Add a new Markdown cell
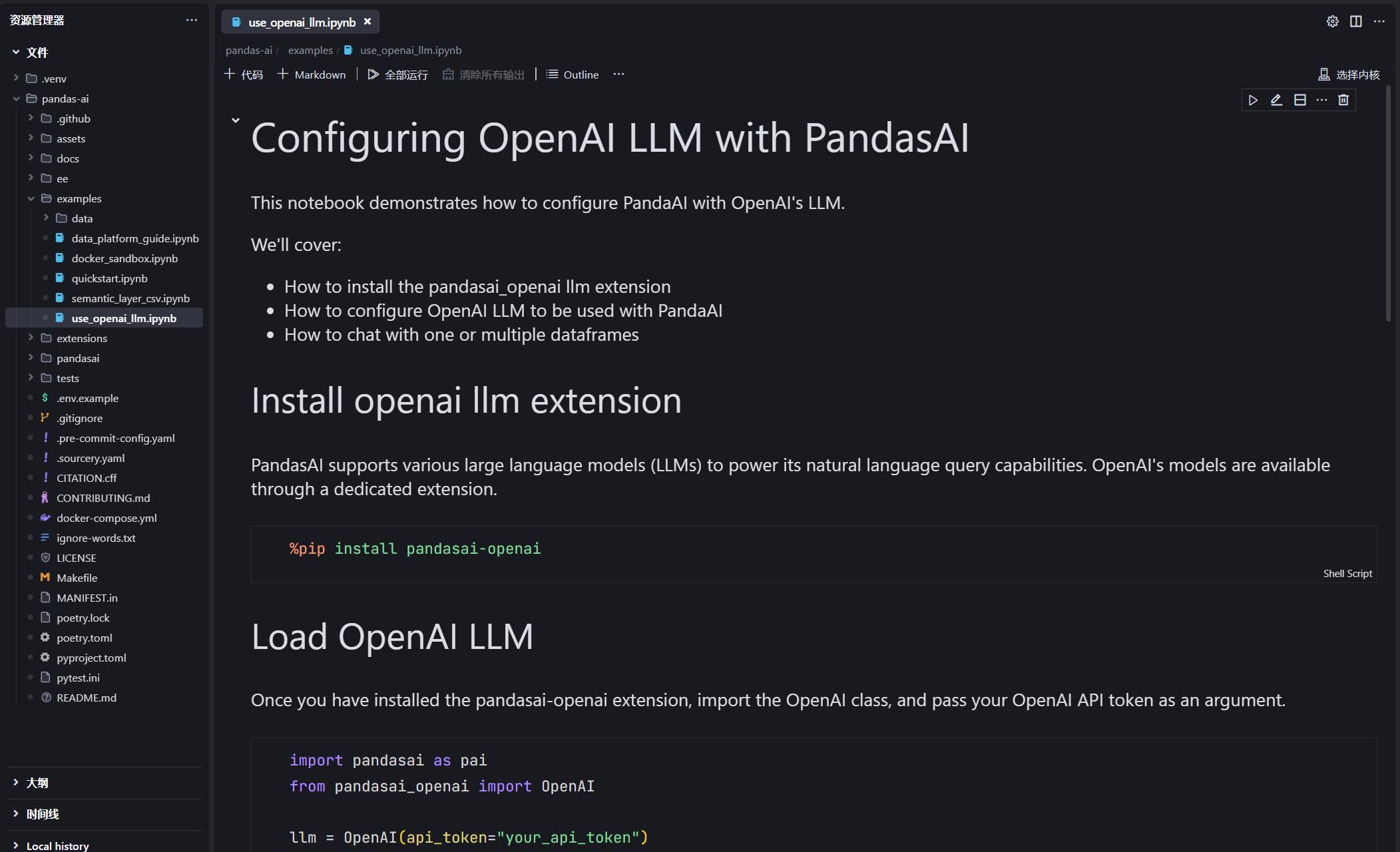Image resolution: width=1400 pixels, height=852 pixels. pos(312,75)
